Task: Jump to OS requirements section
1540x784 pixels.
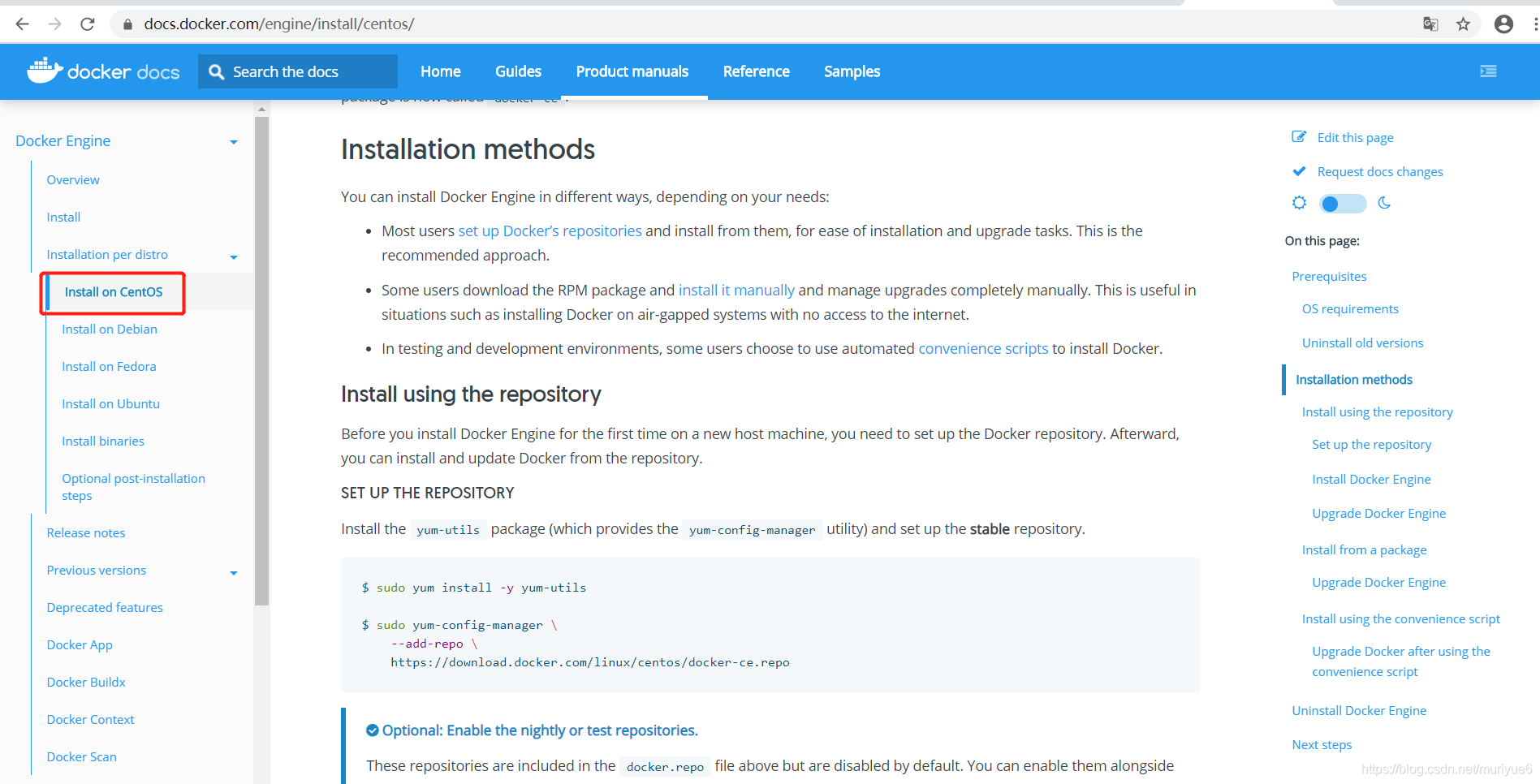Action: 1350,309
